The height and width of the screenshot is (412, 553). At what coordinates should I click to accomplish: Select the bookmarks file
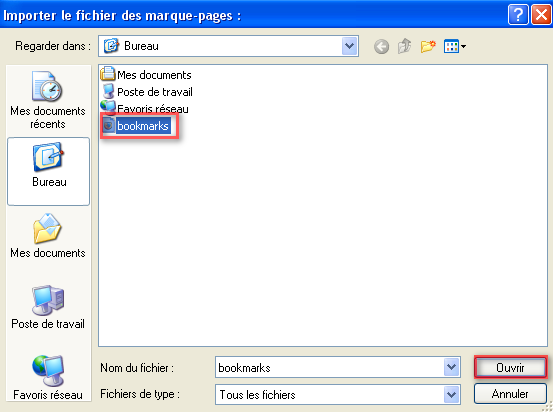pyautogui.click(x=136, y=126)
